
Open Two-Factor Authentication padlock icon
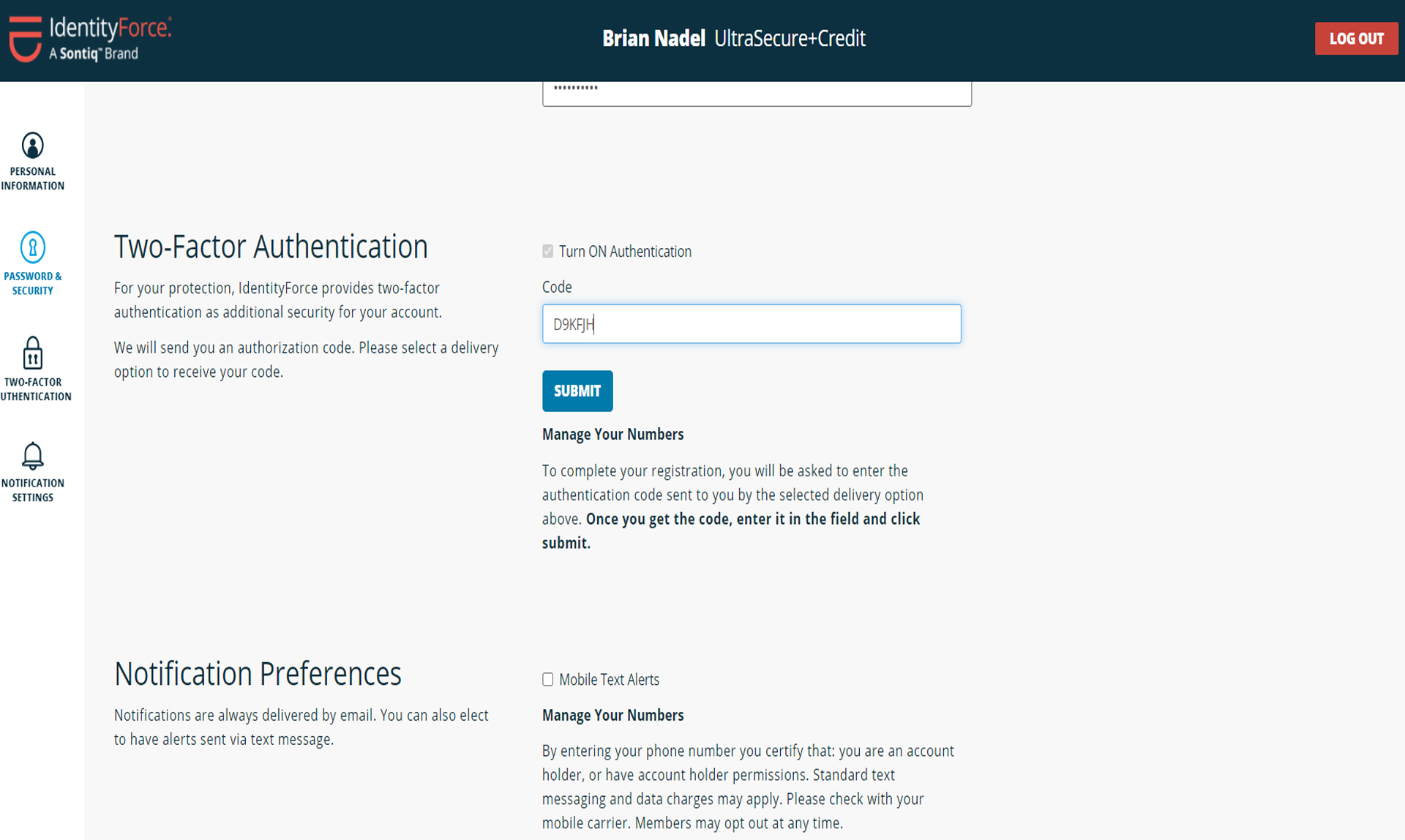point(32,353)
